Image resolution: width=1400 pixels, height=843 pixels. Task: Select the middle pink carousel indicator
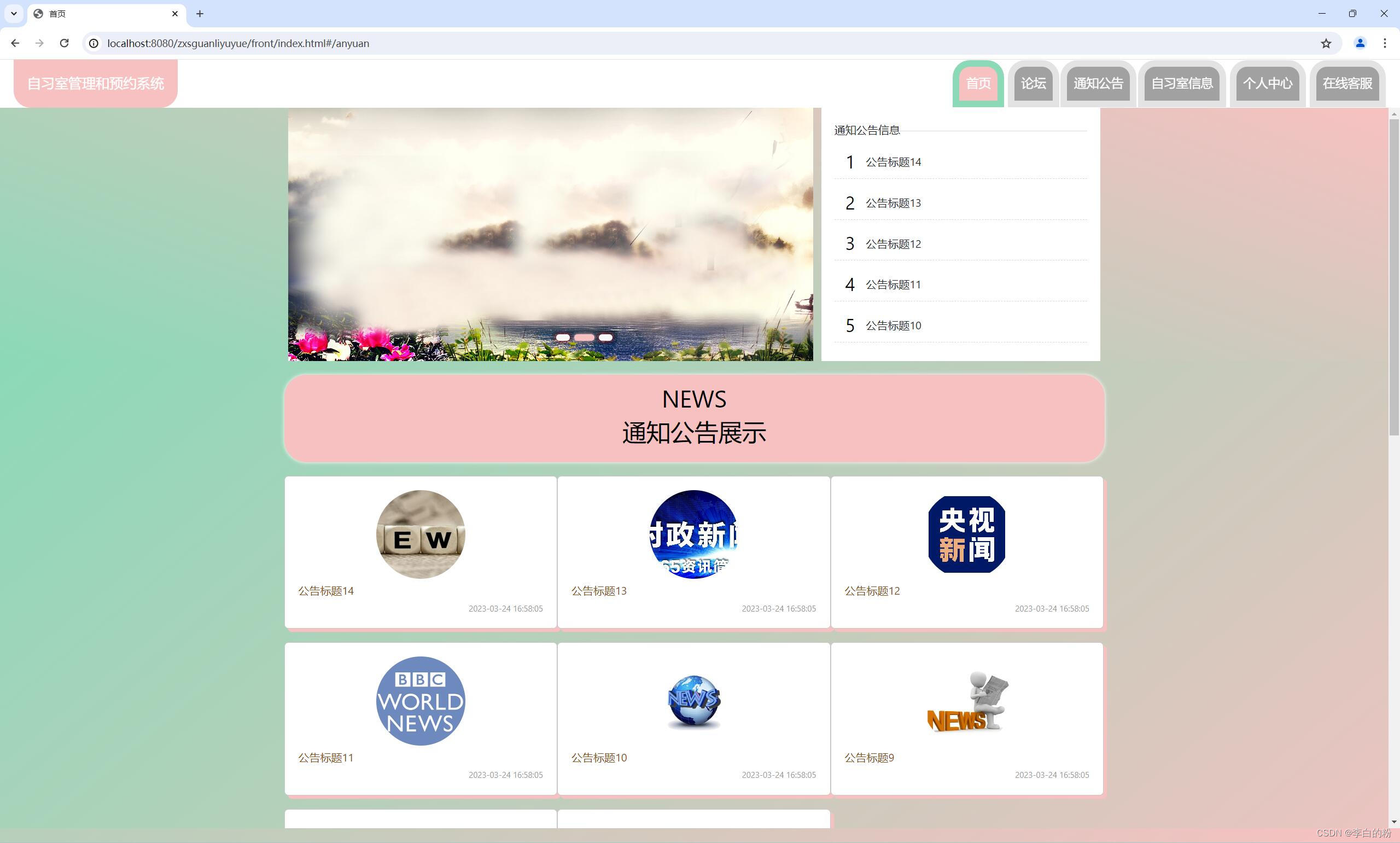(x=584, y=338)
